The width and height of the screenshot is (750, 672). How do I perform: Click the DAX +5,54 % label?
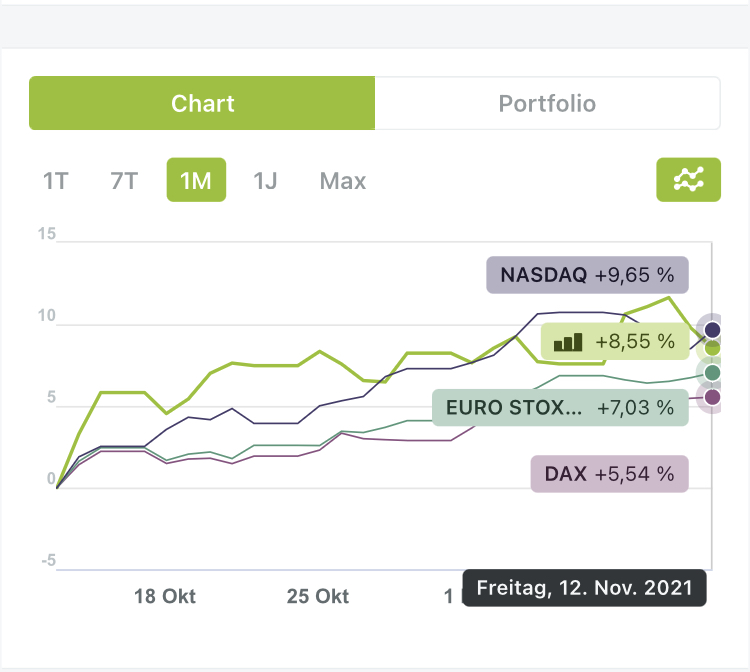[609, 474]
